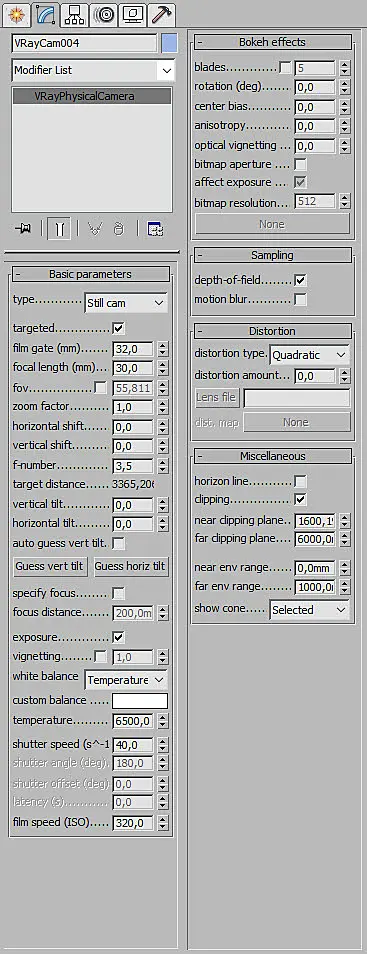Switch to the Hierarchy panel tab
The height and width of the screenshot is (954, 367).
pyautogui.click(x=76, y=13)
